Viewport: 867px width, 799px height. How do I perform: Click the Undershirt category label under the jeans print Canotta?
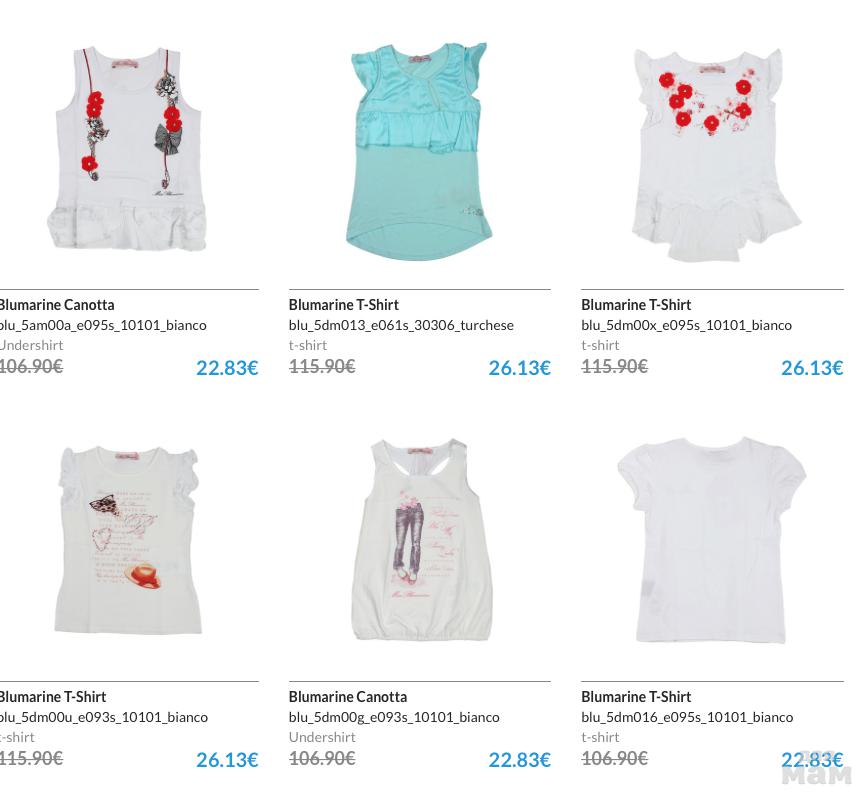(322, 737)
